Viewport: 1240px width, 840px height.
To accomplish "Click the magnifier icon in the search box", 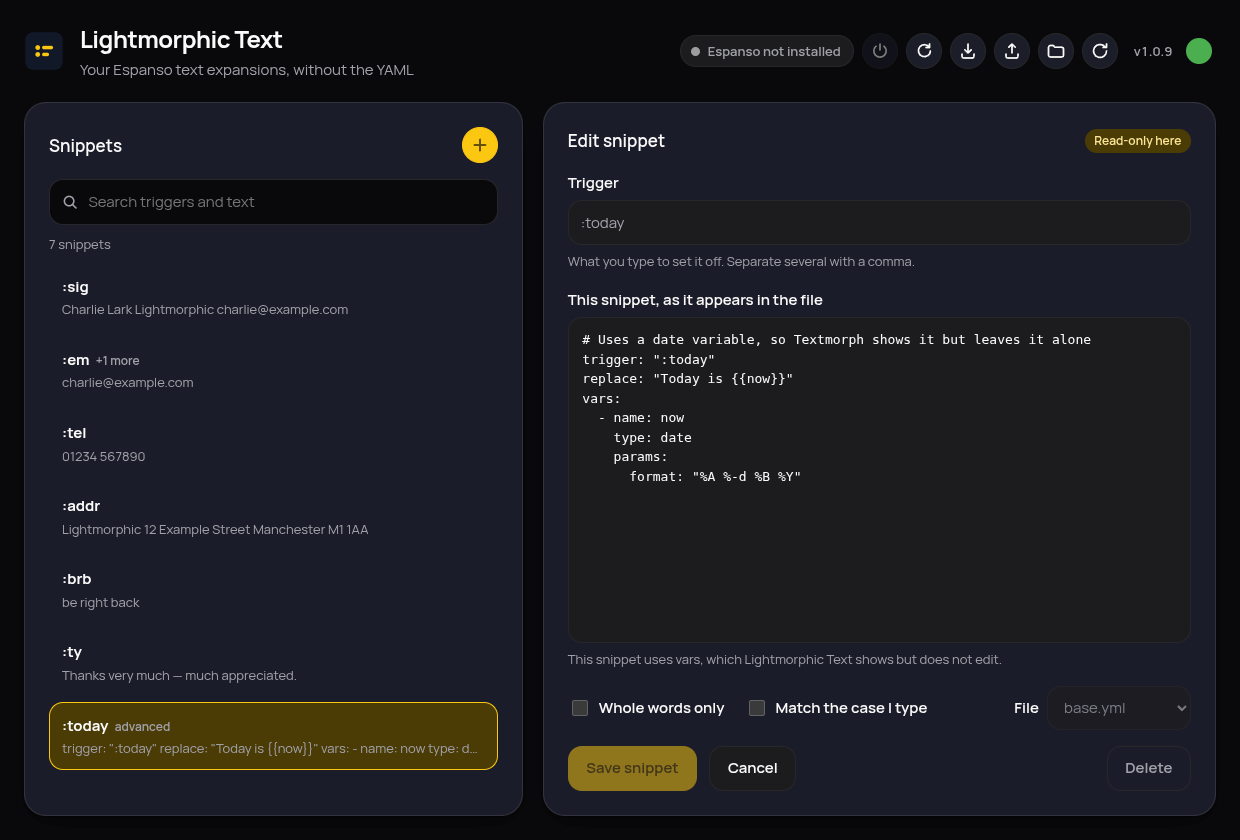I will pyautogui.click(x=71, y=202).
